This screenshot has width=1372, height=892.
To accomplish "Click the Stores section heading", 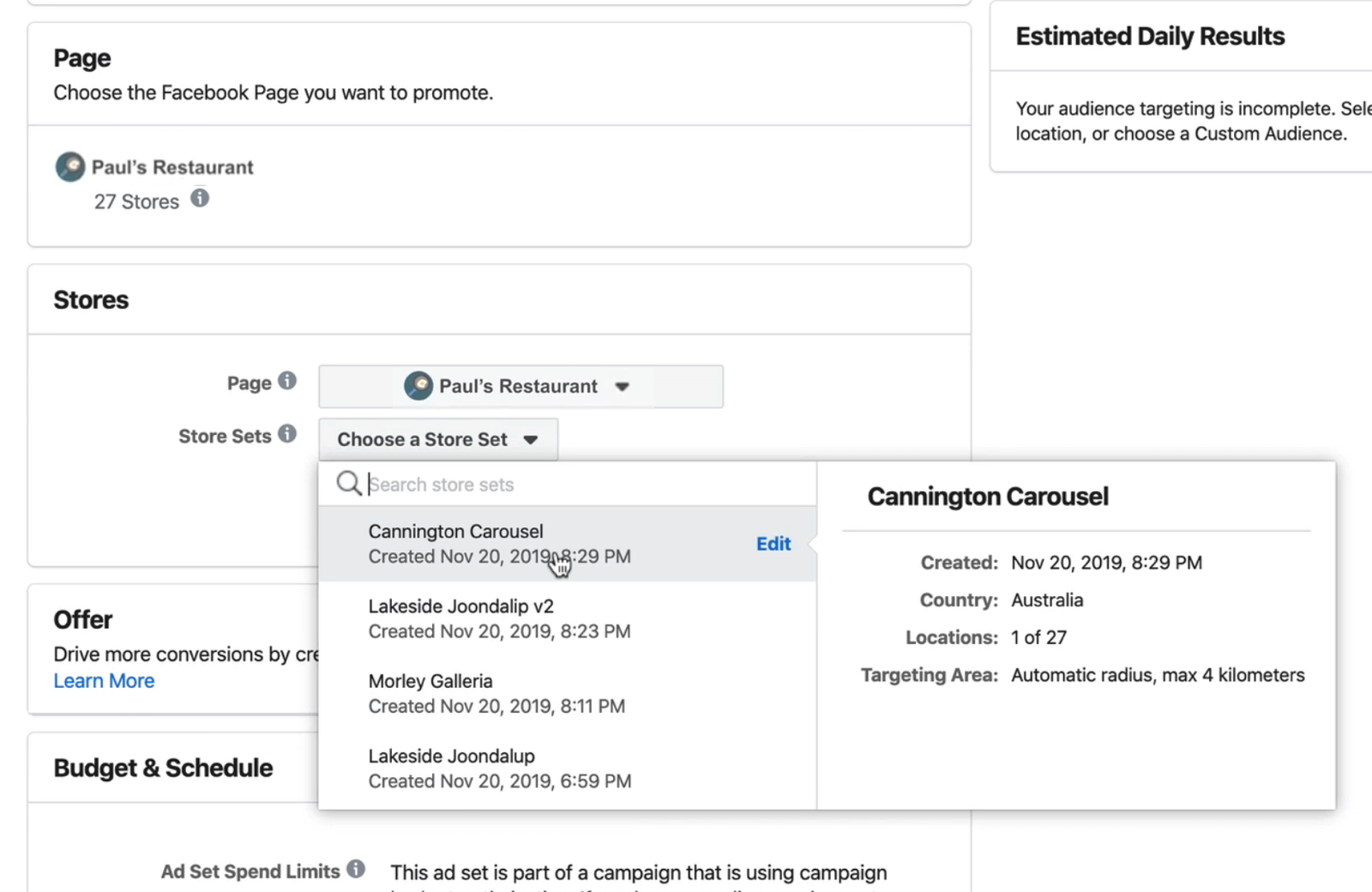I will click(91, 300).
